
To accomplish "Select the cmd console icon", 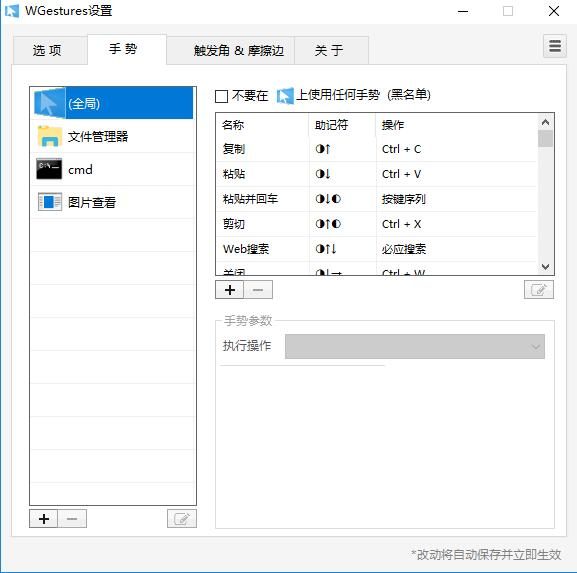I will 49,169.
